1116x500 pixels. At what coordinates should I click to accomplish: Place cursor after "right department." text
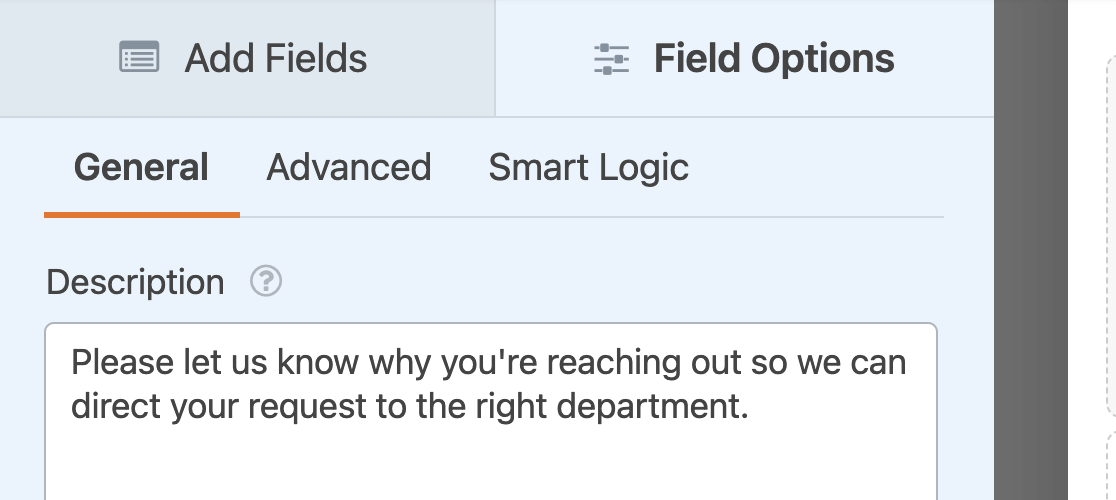click(750, 408)
